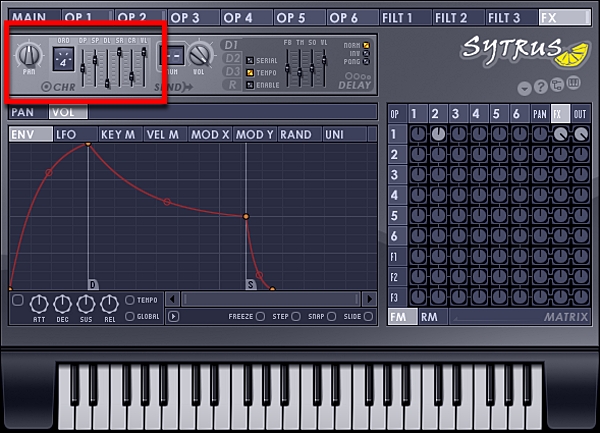Image resolution: width=600 pixels, height=433 pixels.
Task: Toggle the SNAP option
Action: 332,317
